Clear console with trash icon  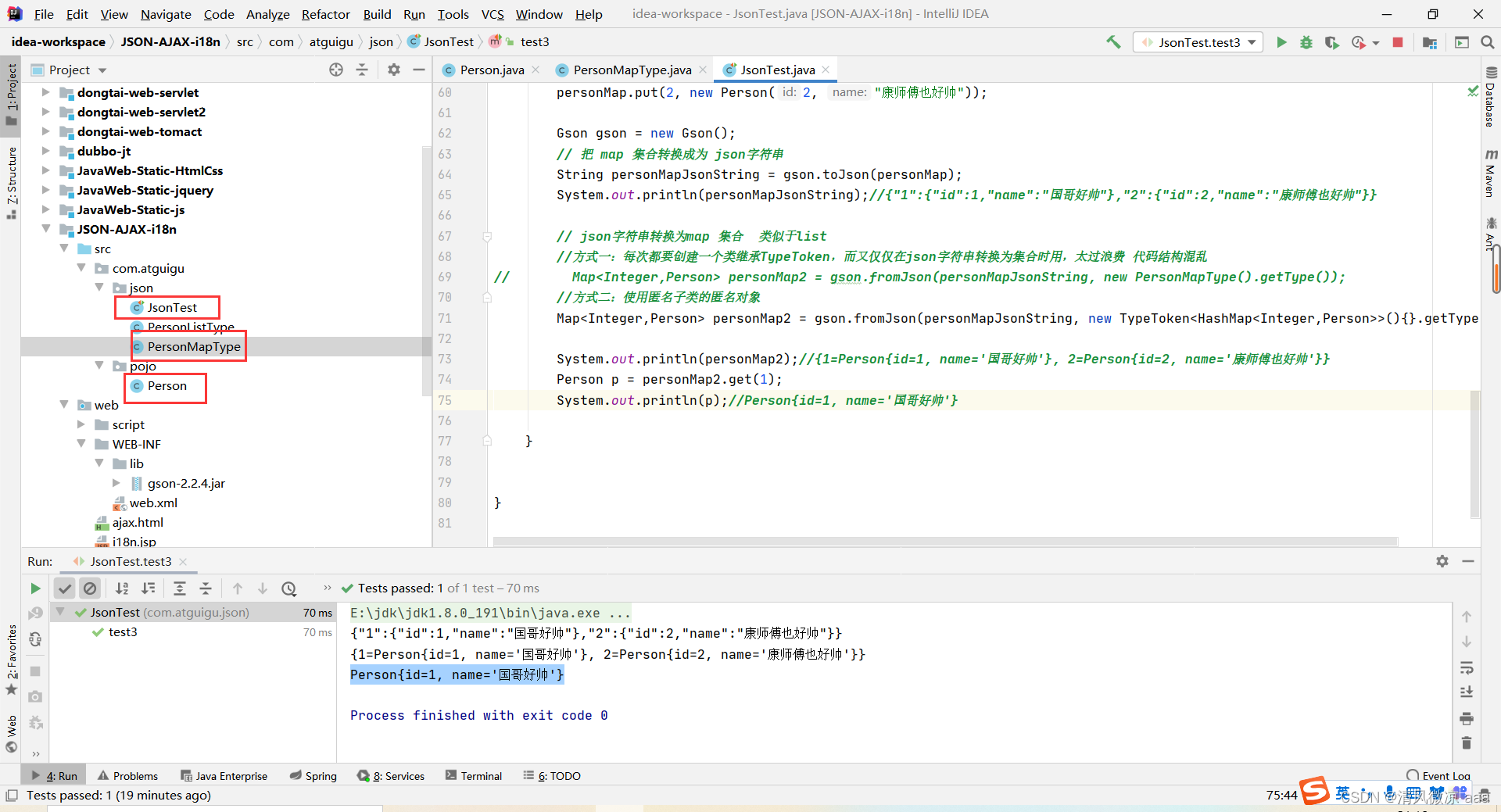(x=1467, y=742)
